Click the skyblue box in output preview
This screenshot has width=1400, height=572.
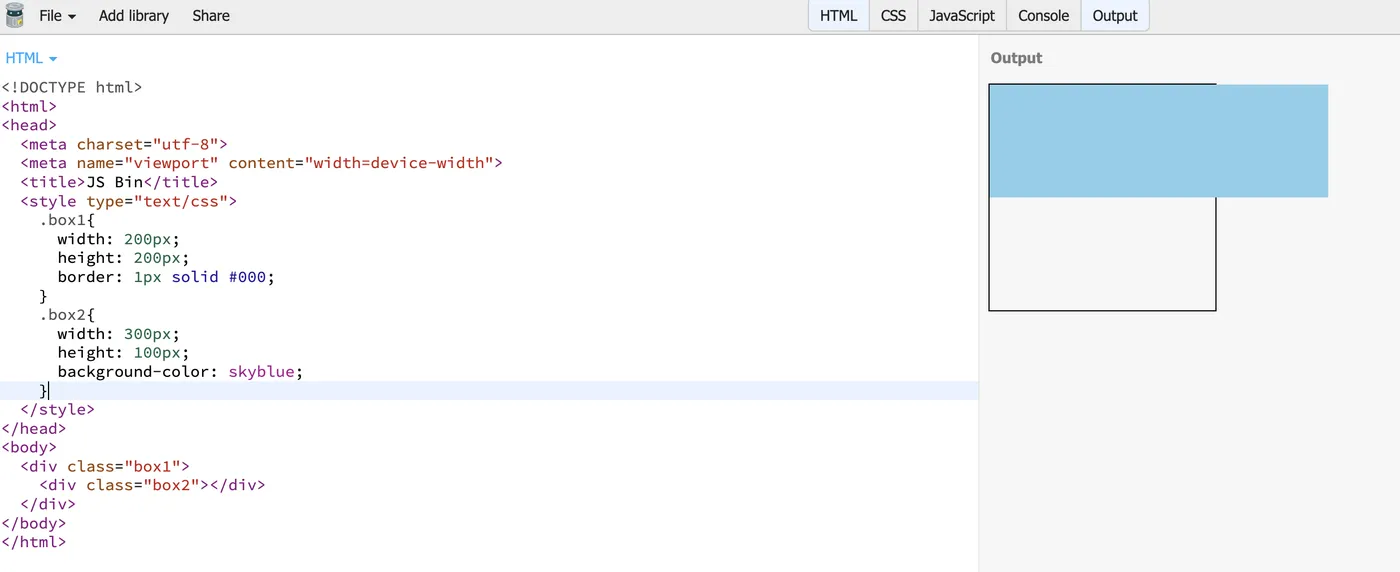pyautogui.click(x=1158, y=141)
